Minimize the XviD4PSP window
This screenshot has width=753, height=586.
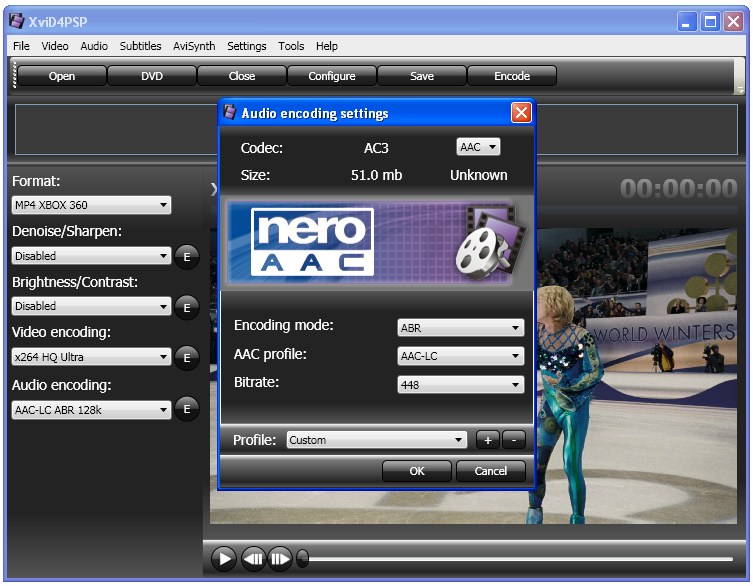click(x=687, y=22)
